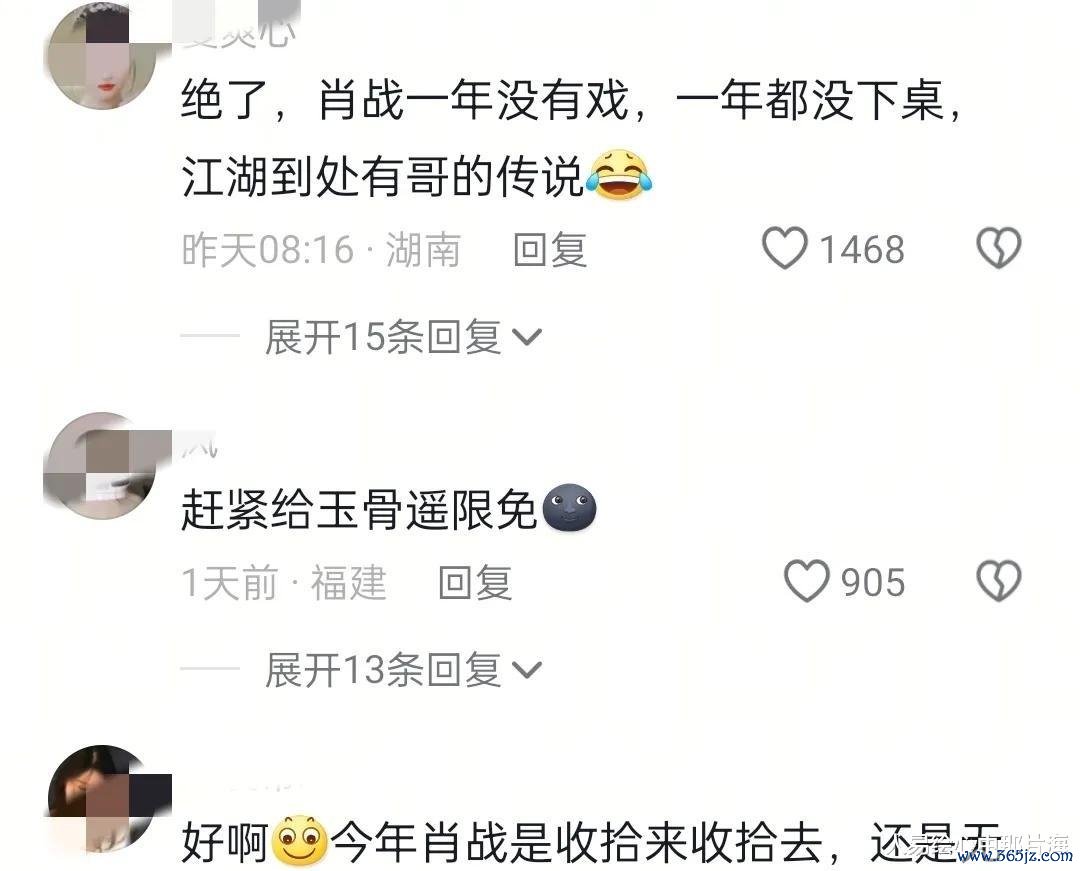Screen dimensions: 1080x871
Task: Click chevron next to 展开13条回复
Action: 528,670
